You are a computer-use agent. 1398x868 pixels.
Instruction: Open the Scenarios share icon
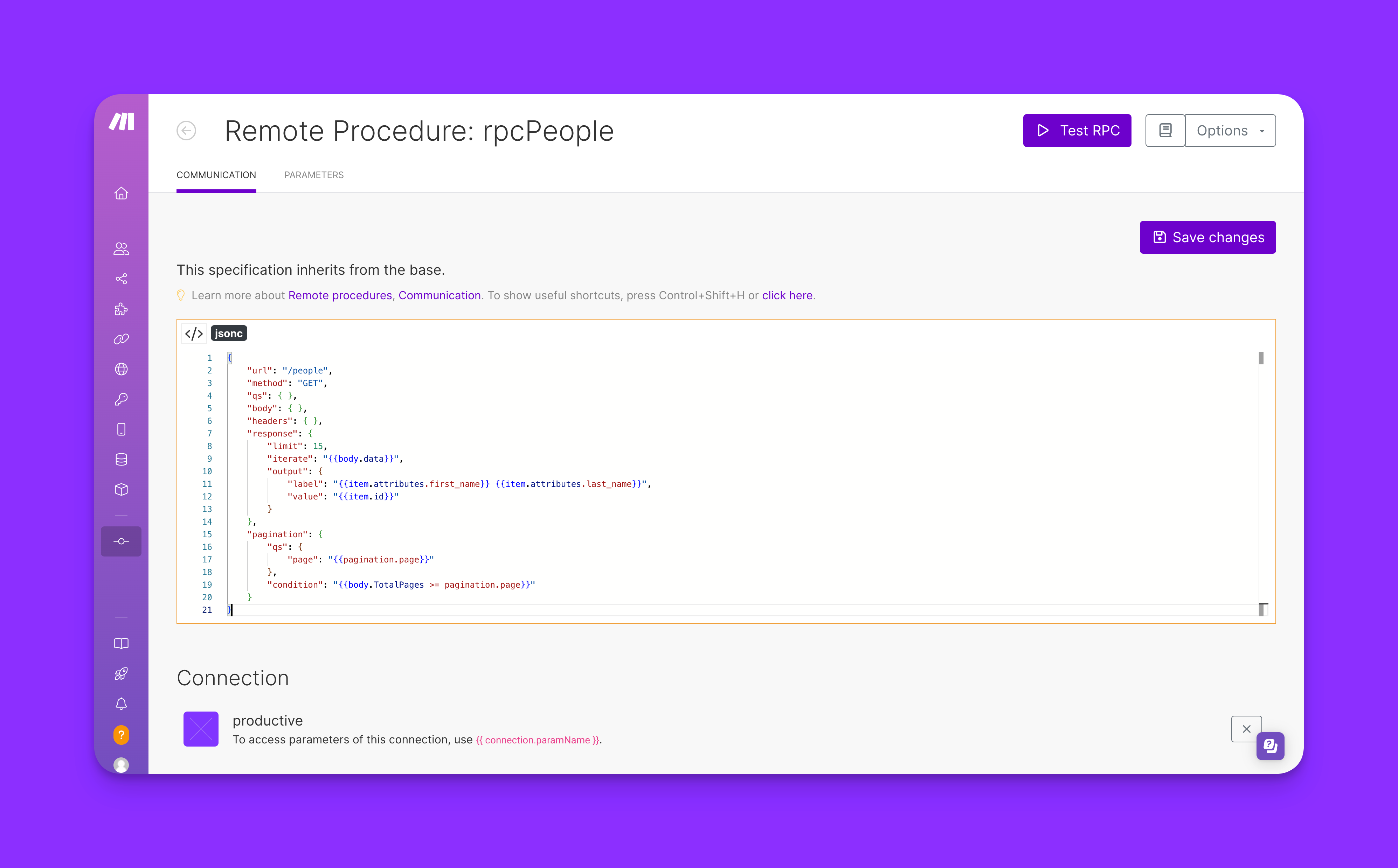121,279
